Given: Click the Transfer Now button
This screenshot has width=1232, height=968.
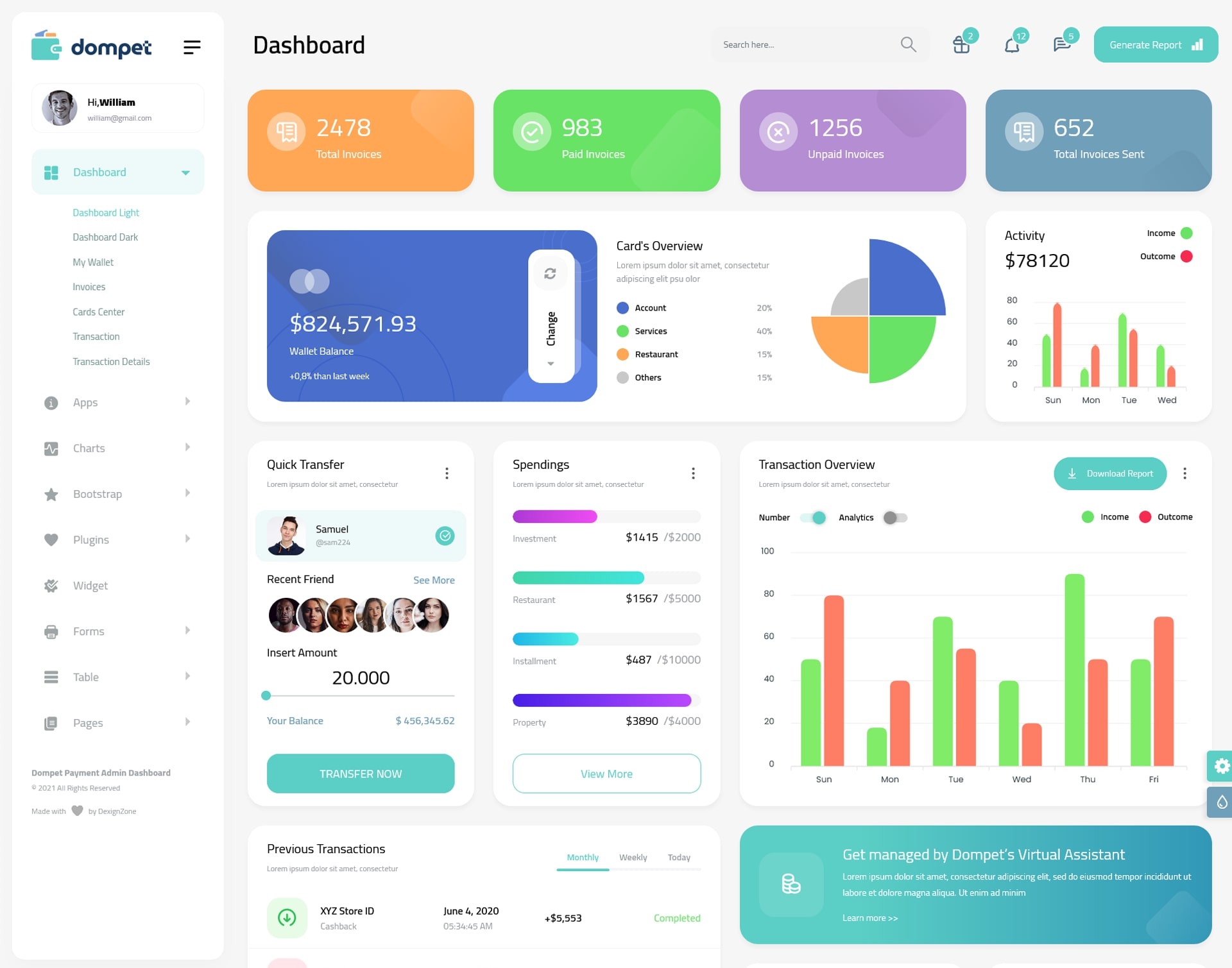Looking at the screenshot, I should (x=361, y=773).
